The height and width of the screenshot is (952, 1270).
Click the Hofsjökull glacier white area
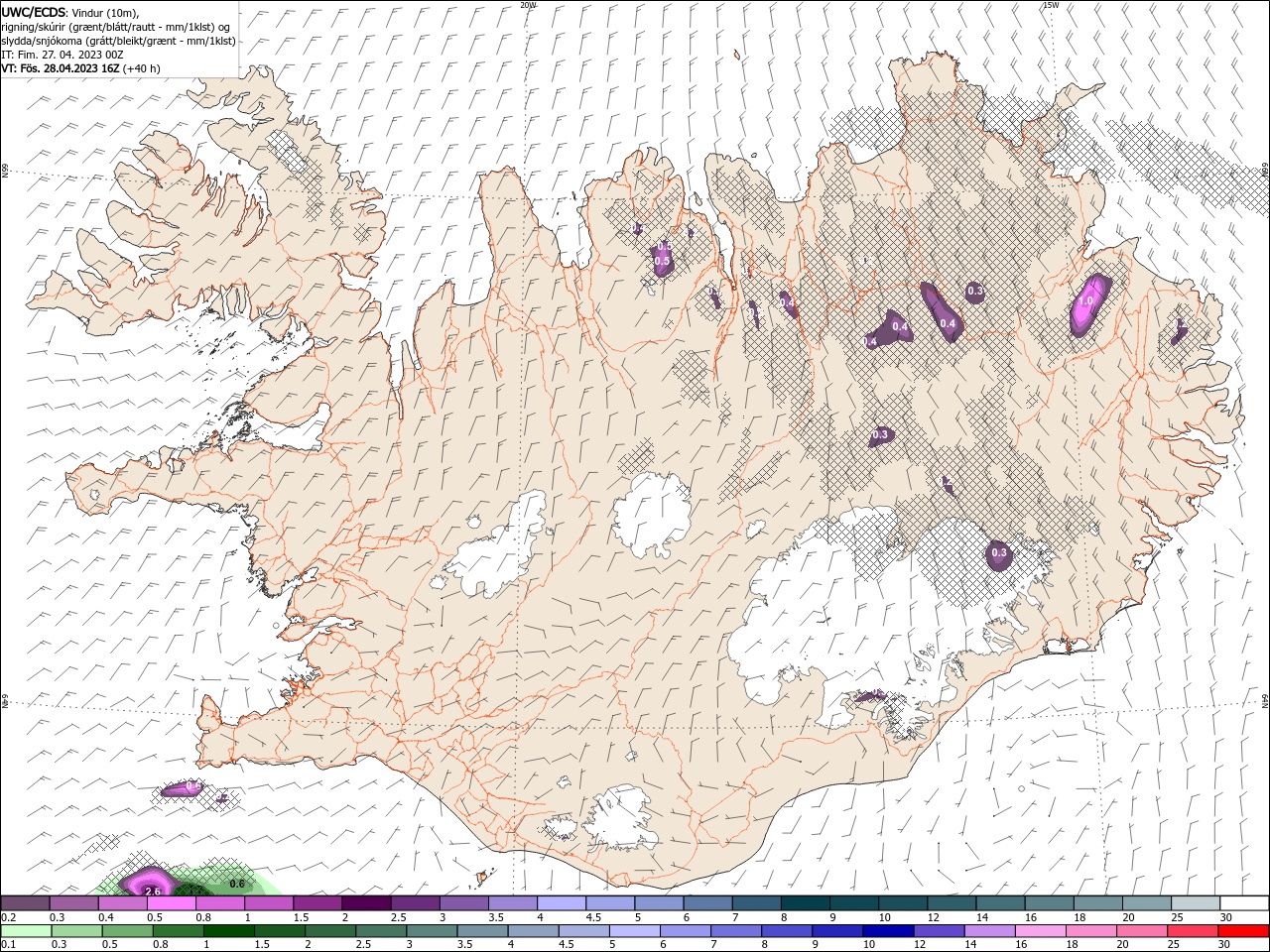coord(652,514)
